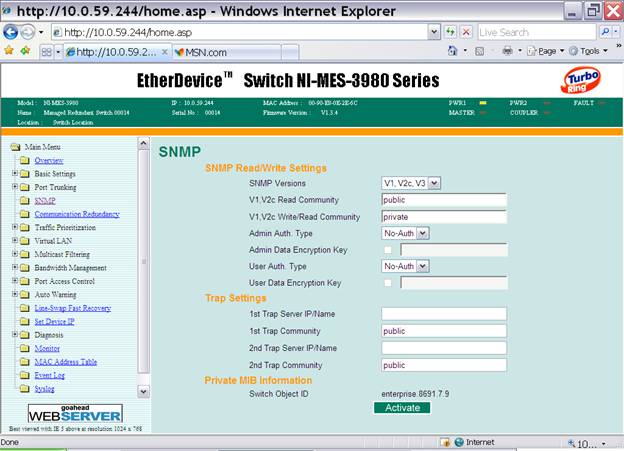The height and width of the screenshot is (451, 624).
Task: Click the Favorites star icon
Action: coord(9,51)
